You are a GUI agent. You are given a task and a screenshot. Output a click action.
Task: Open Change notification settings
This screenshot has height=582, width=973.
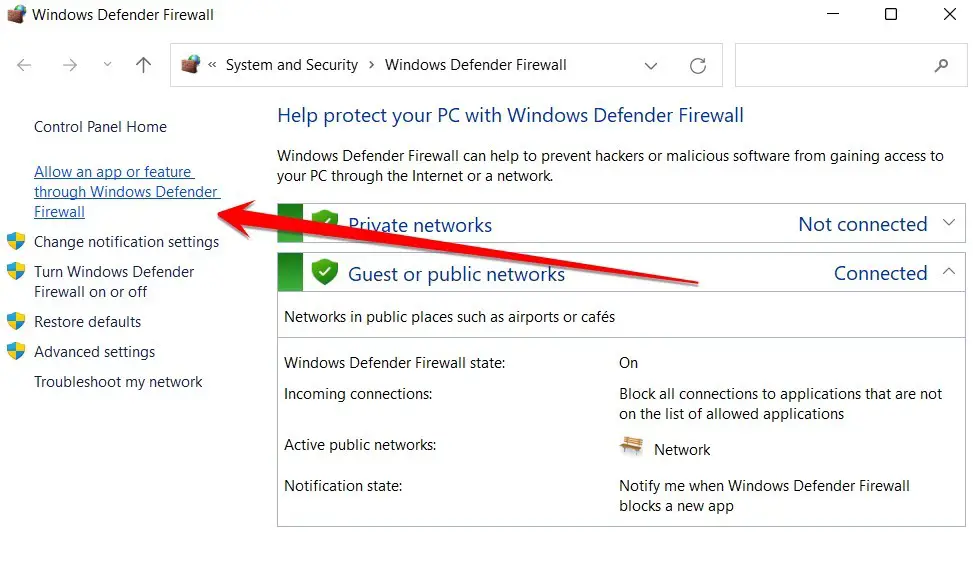click(x=127, y=242)
